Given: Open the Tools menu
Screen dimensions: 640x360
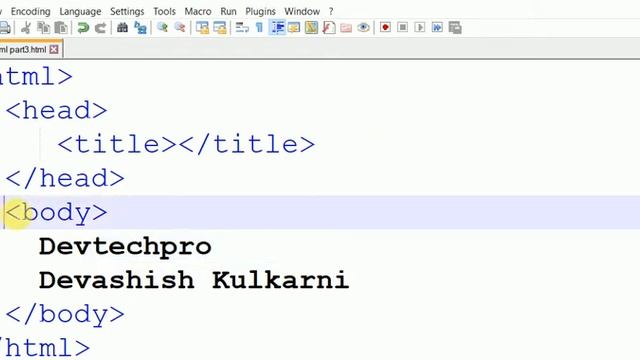Looking at the screenshot, I should coord(164,11).
